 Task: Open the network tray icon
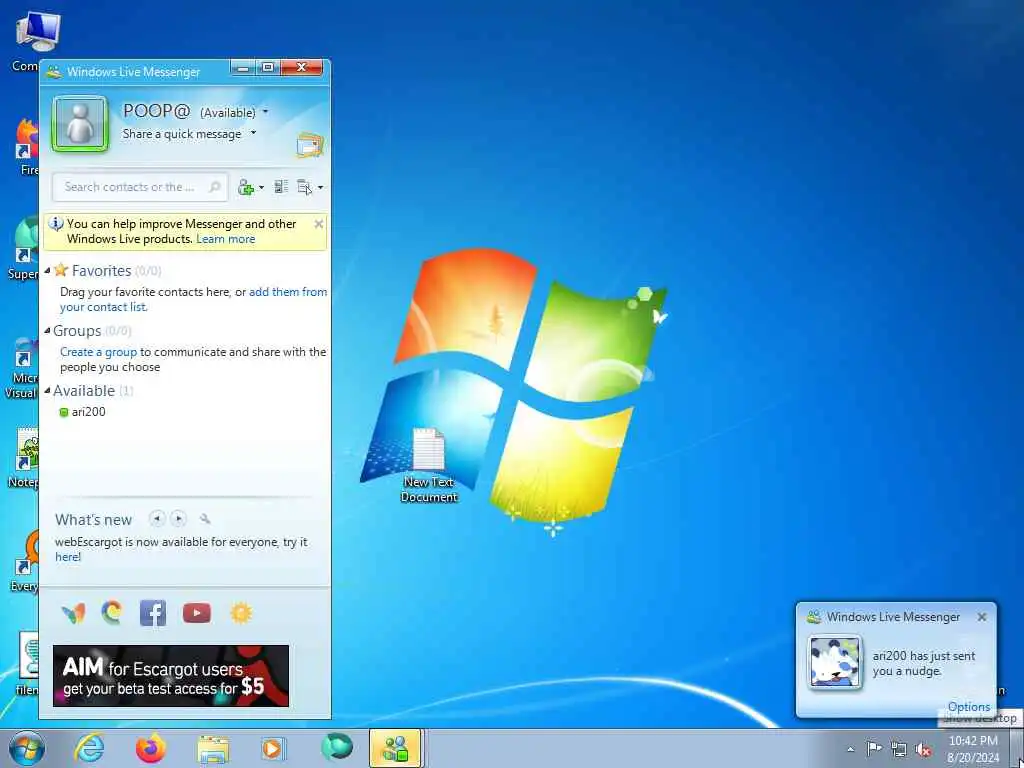tap(899, 749)
